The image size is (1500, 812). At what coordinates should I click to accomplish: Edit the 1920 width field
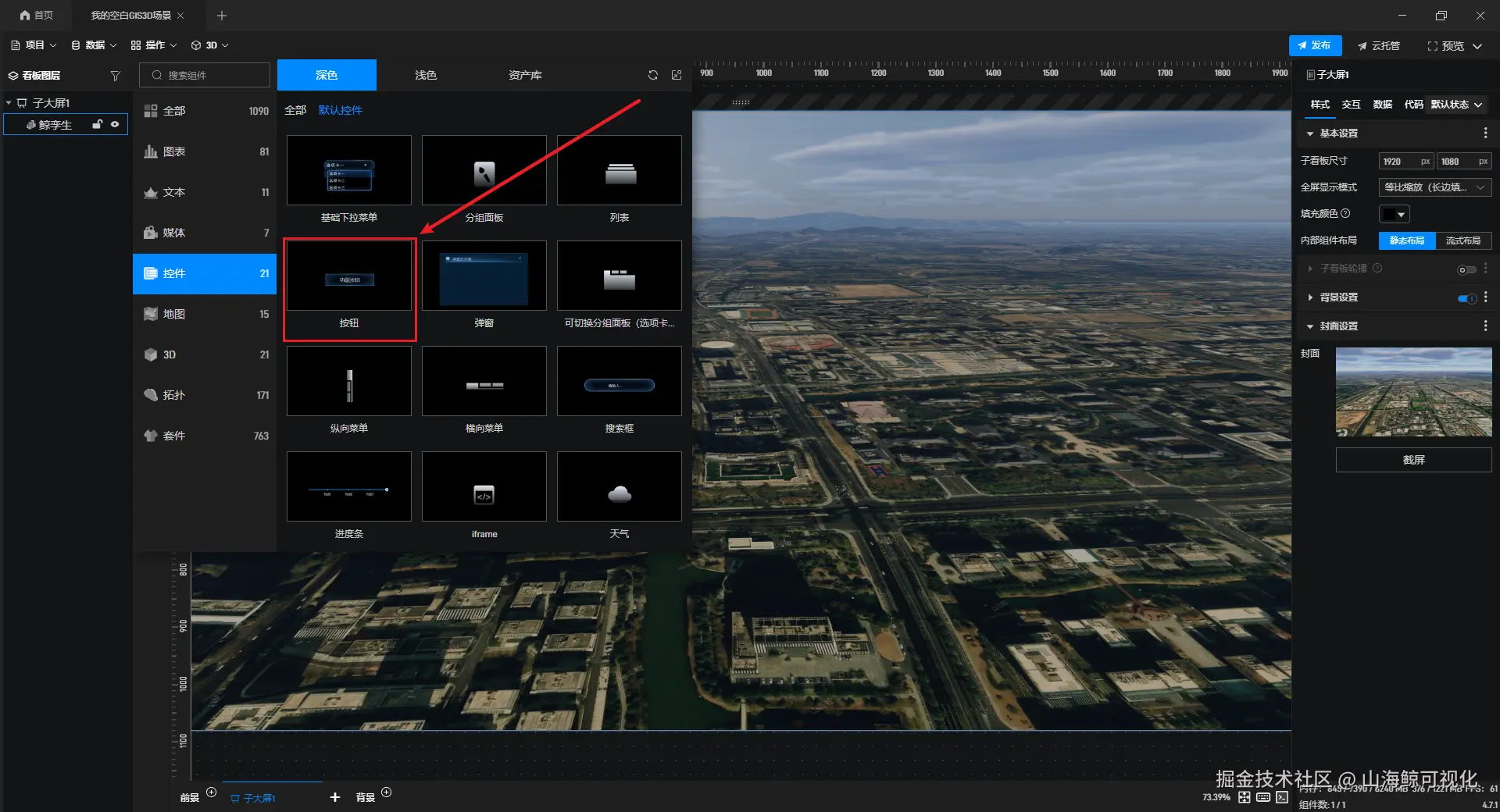tap(1405, 162)
